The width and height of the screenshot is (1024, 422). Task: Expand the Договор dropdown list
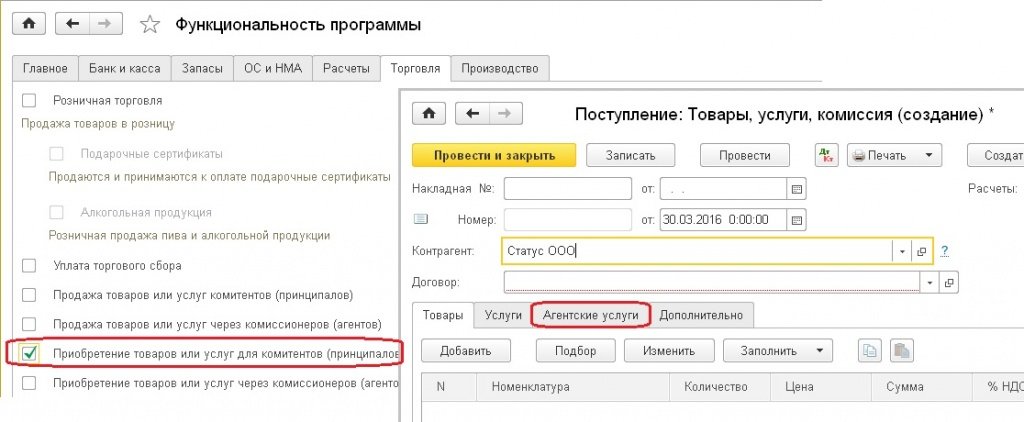click(x=930, y=283)
